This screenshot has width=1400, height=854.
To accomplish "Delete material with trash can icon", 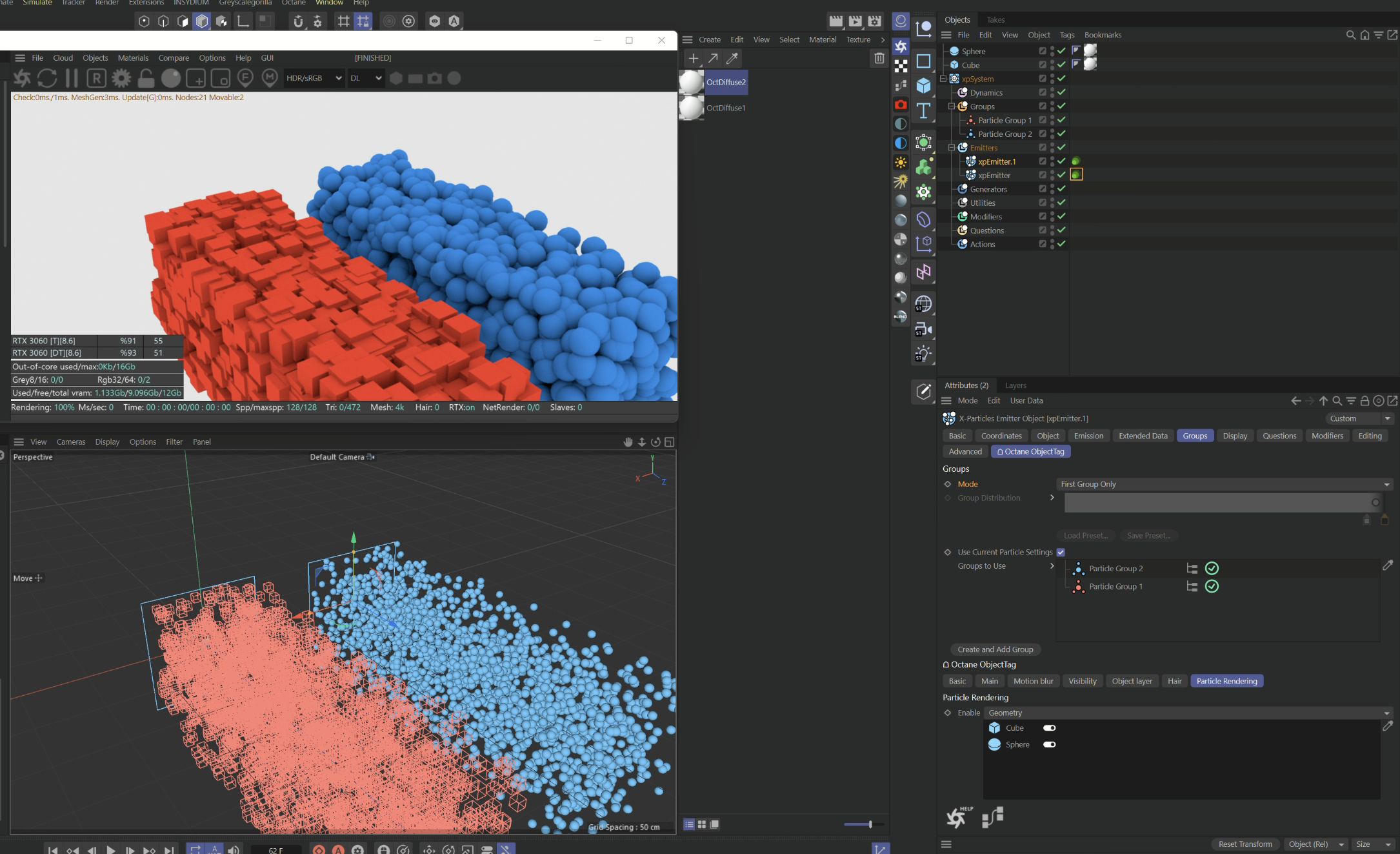I will coord(879,58).
